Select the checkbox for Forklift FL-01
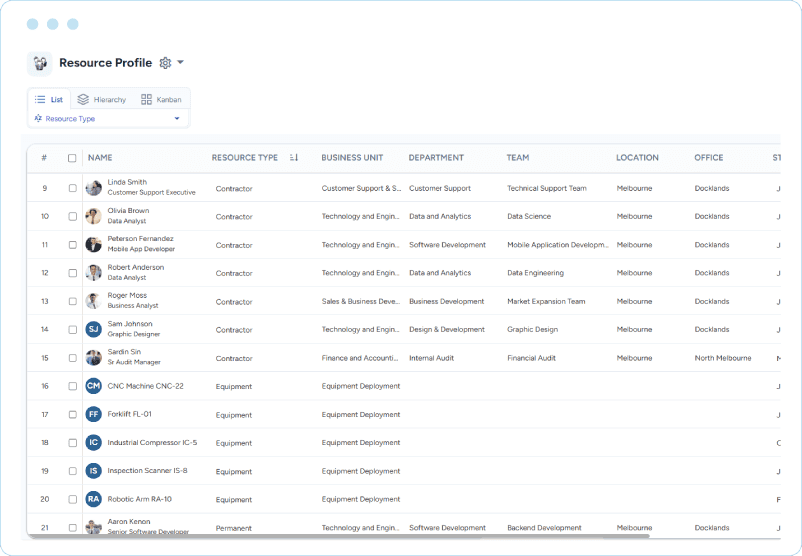802x556 pixels. coord(73,414)
